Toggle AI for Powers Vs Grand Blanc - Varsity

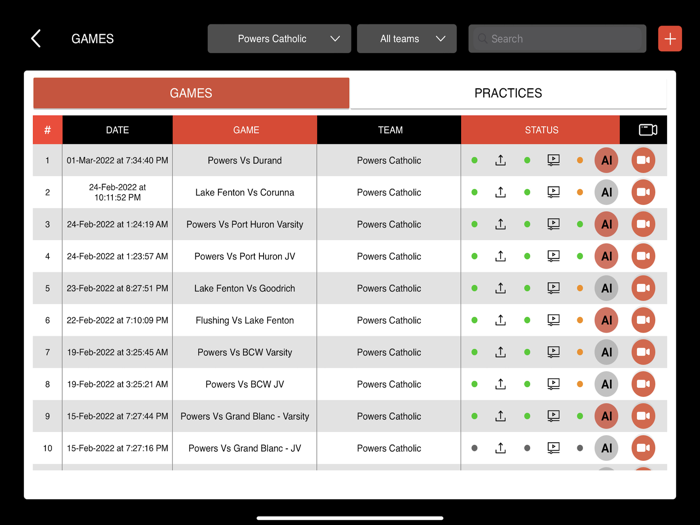606,416
